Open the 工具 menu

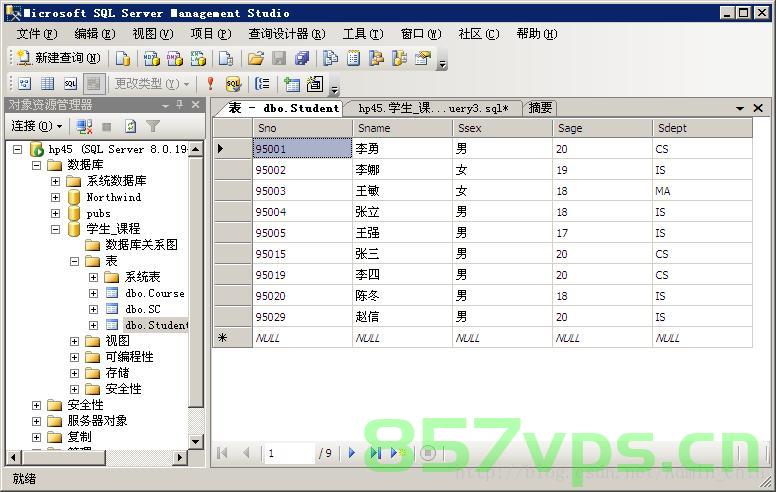pos(363,34)
